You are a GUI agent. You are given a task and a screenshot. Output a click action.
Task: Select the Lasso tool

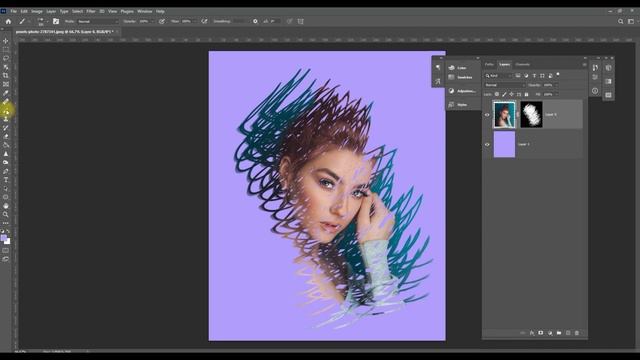[6, 58]
